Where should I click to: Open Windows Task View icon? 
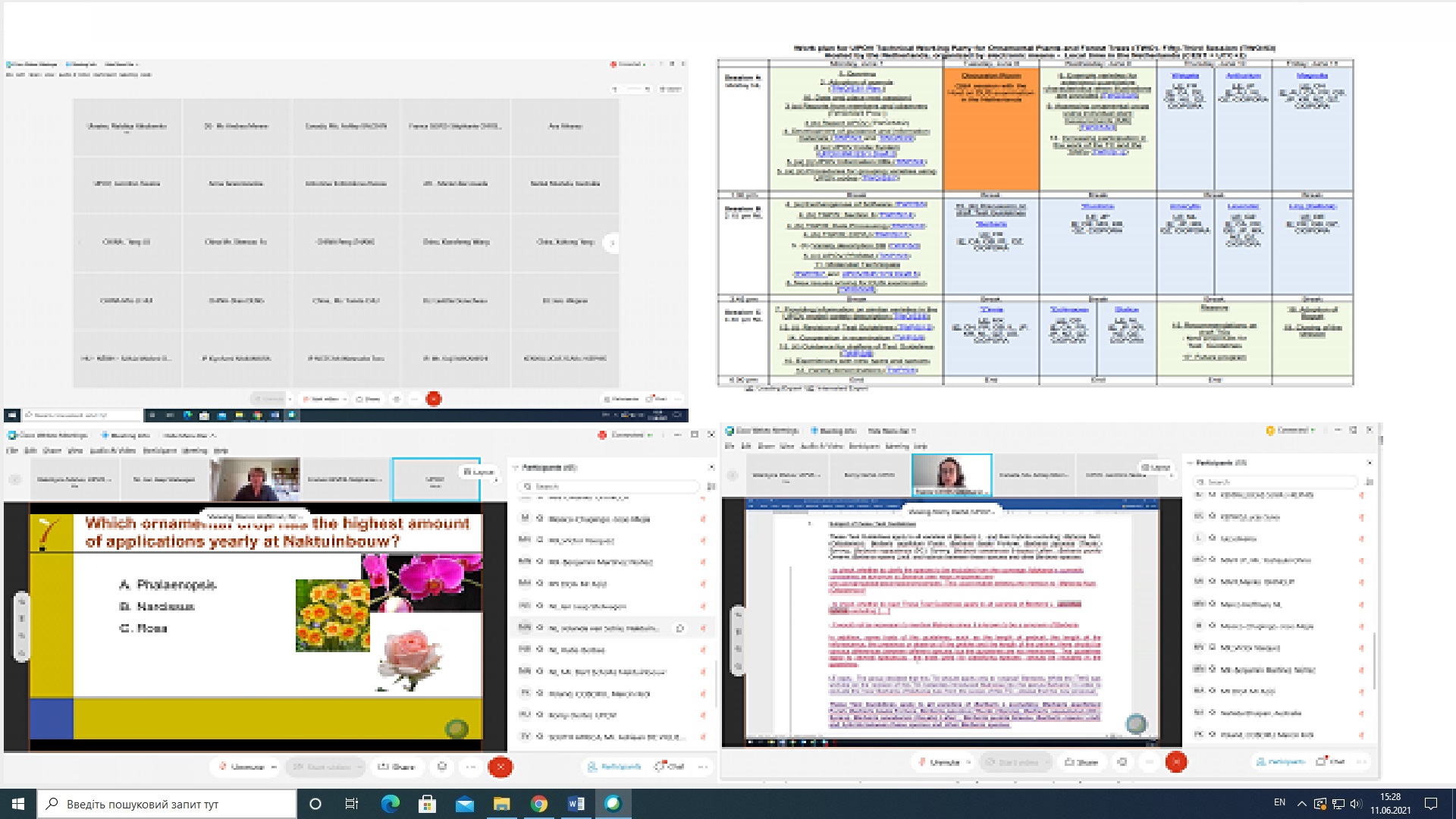[x=352, y=804]
